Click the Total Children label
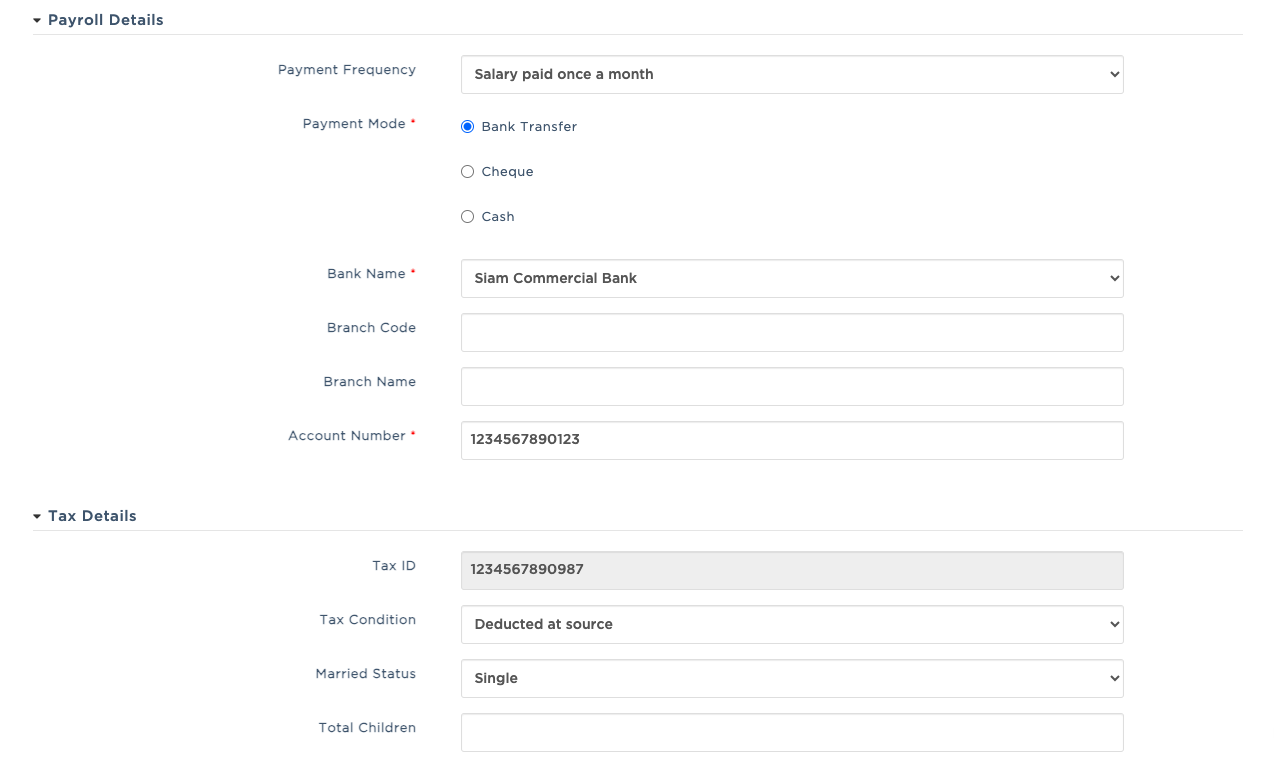Image resolution: width=1274 pixels, height=759 pixels. coord(367,728)
